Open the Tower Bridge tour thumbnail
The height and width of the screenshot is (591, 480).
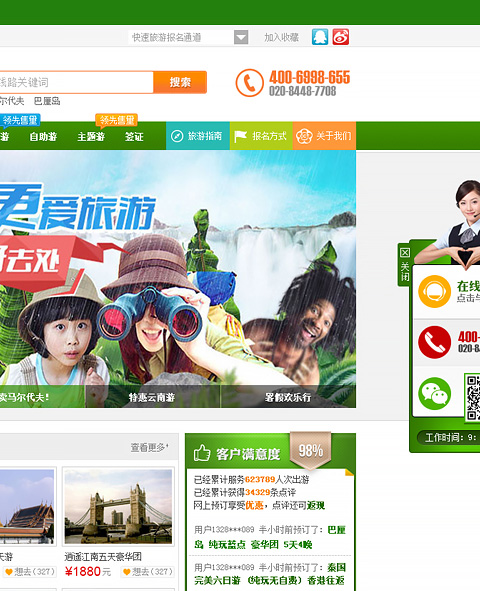tap(118, 506)
